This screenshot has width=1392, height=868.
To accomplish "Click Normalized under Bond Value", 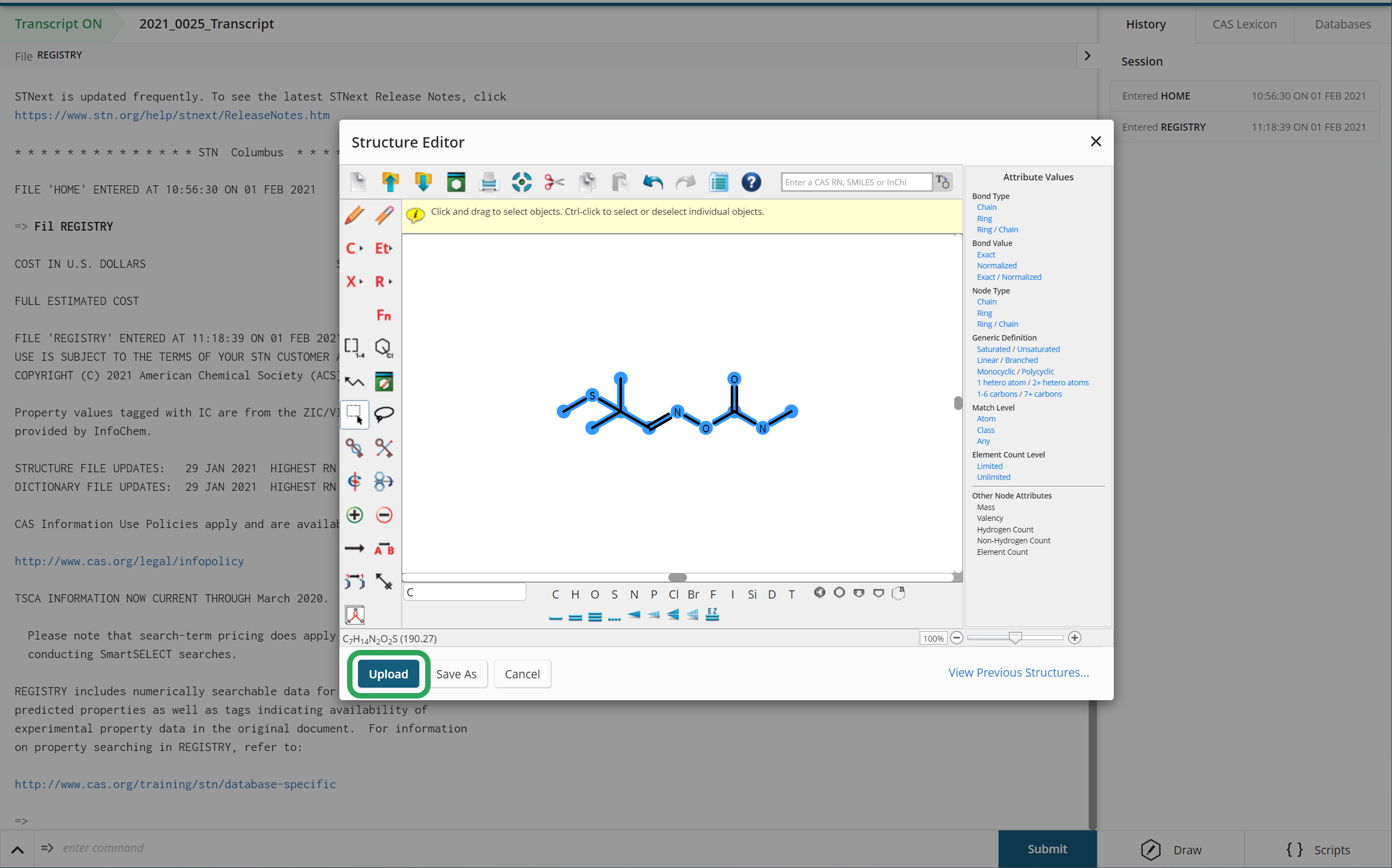I will [996, 266].
